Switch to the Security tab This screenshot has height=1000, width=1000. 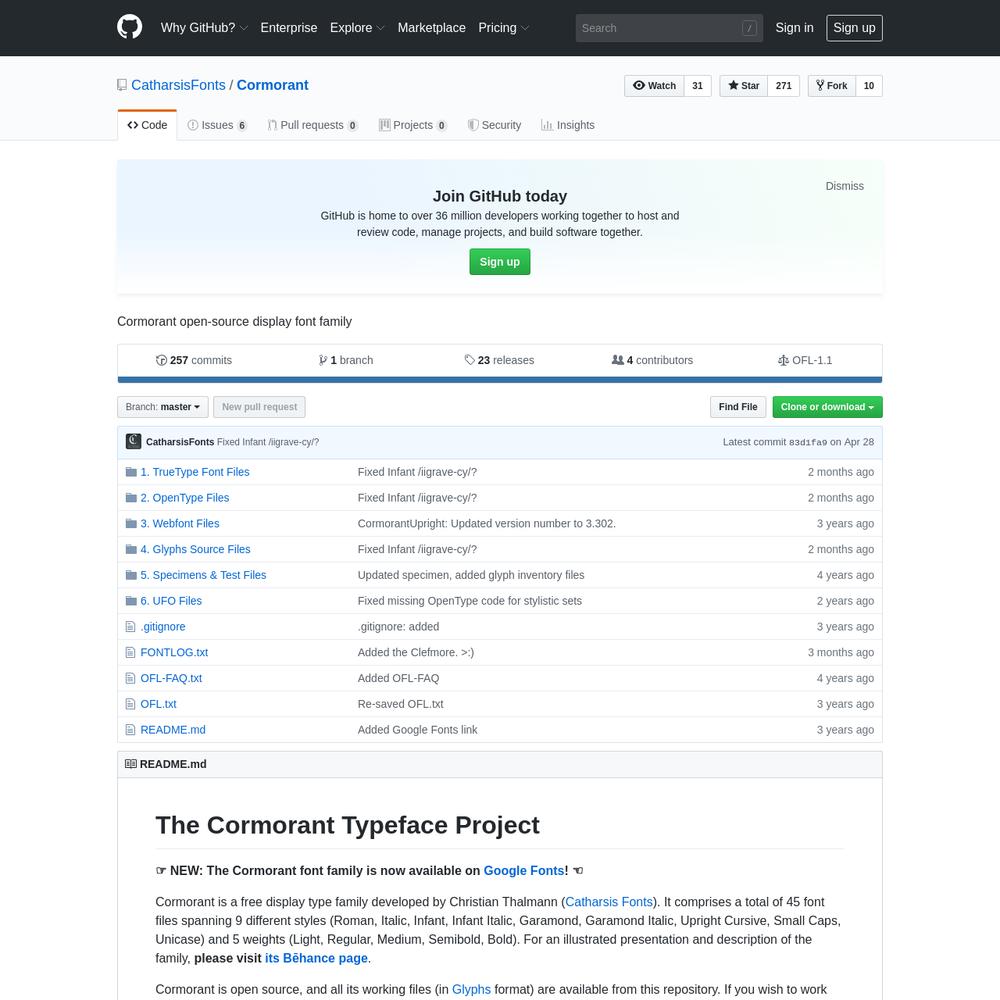(494, 125)
